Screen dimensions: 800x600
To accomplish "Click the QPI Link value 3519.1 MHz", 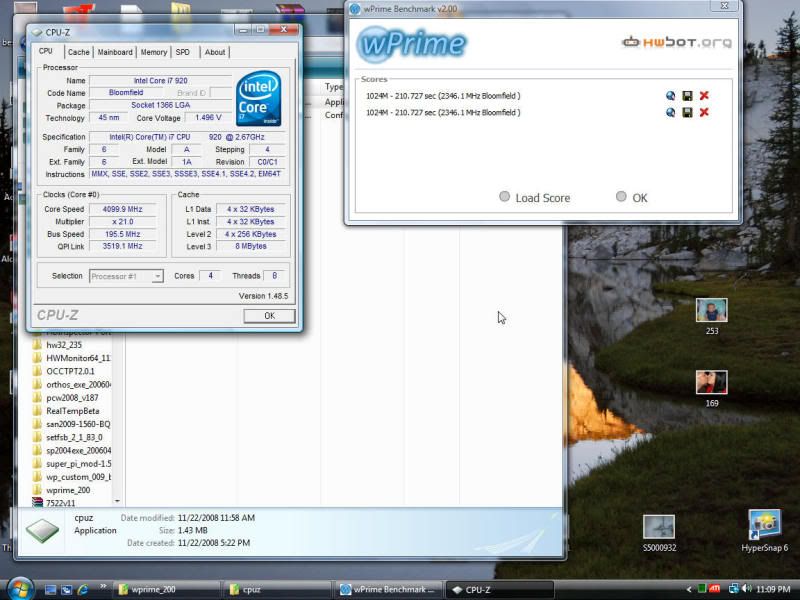I will 122,246.
